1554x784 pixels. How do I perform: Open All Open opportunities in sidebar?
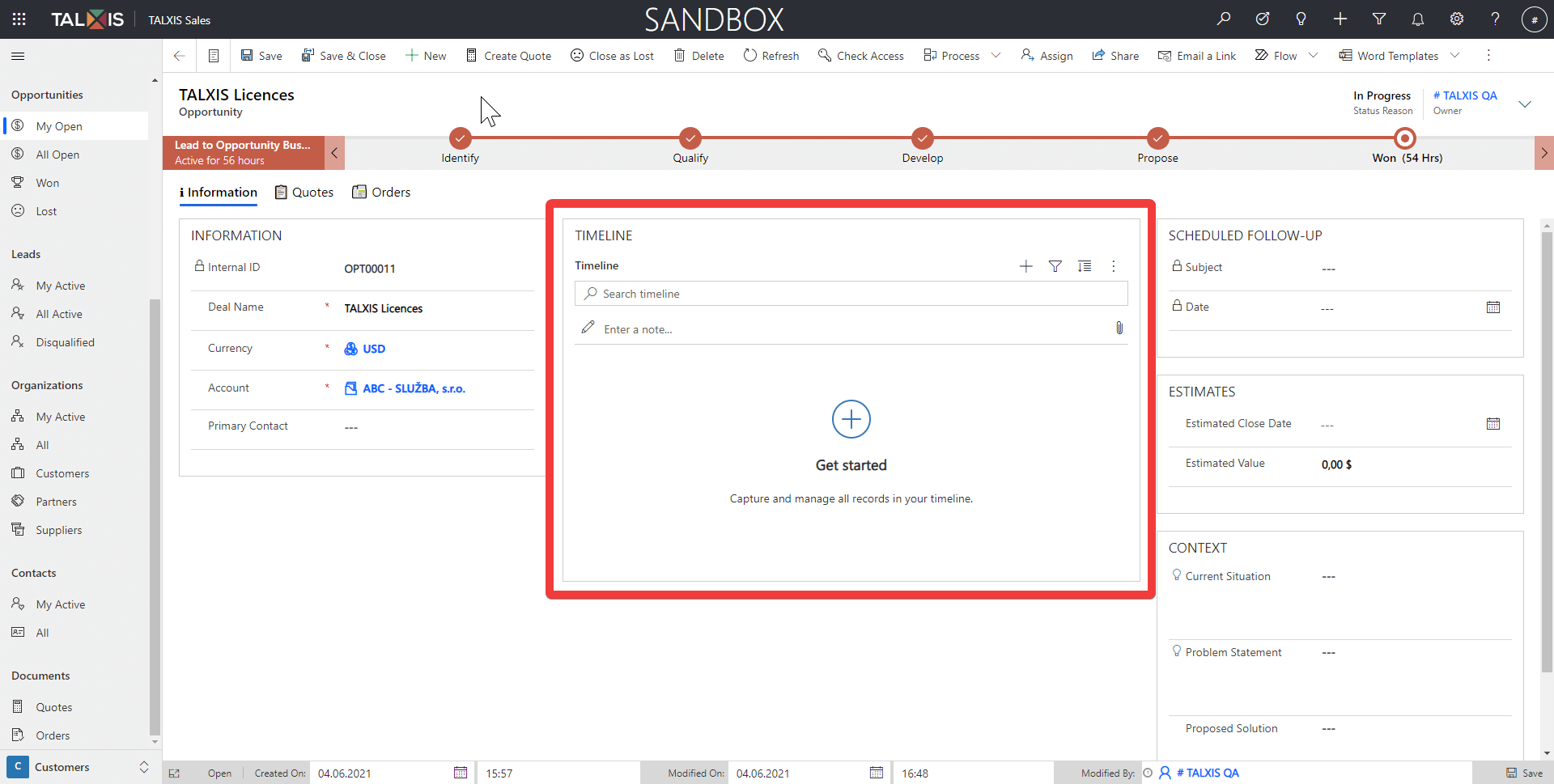[x=57, y=155]
